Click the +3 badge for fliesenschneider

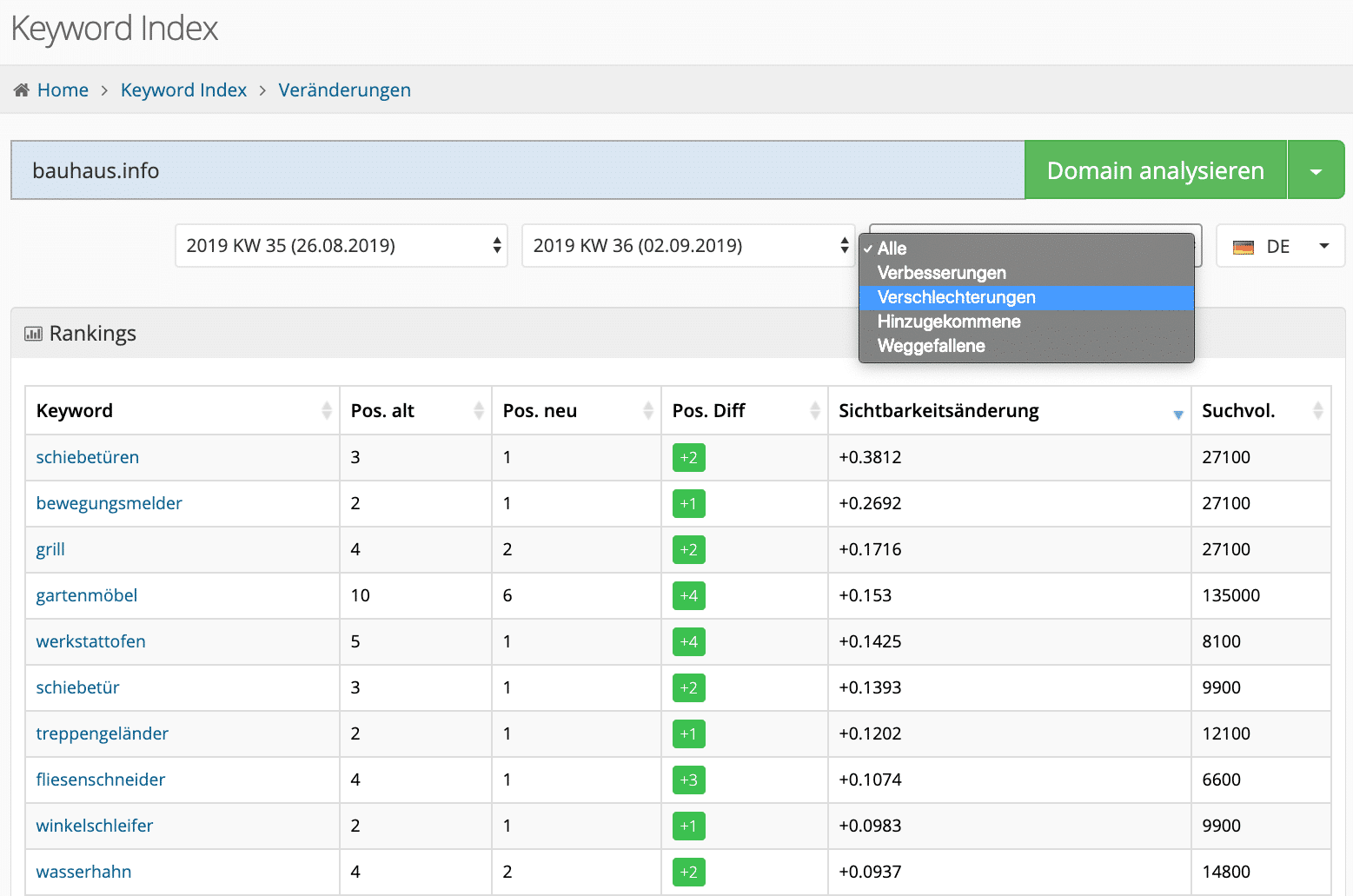[689, 780]
